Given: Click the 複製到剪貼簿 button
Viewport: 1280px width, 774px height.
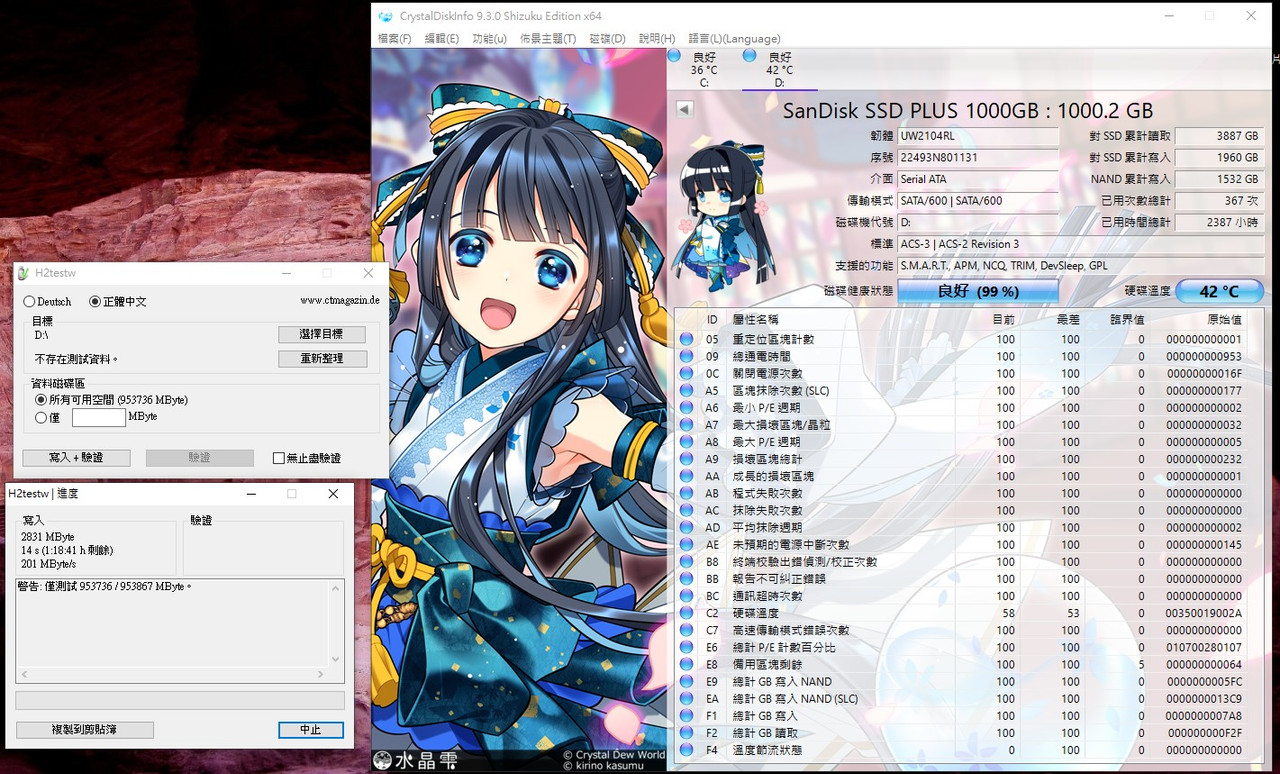Looking at the screenshot, I should point(85,730).
